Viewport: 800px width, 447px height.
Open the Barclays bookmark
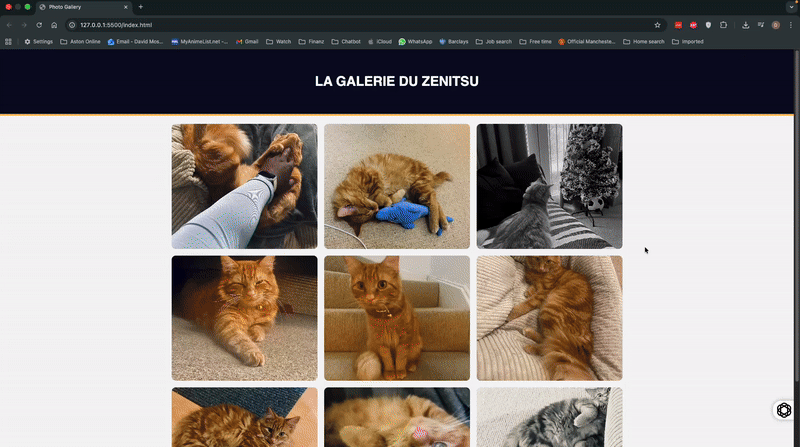[x=454, y=42]
